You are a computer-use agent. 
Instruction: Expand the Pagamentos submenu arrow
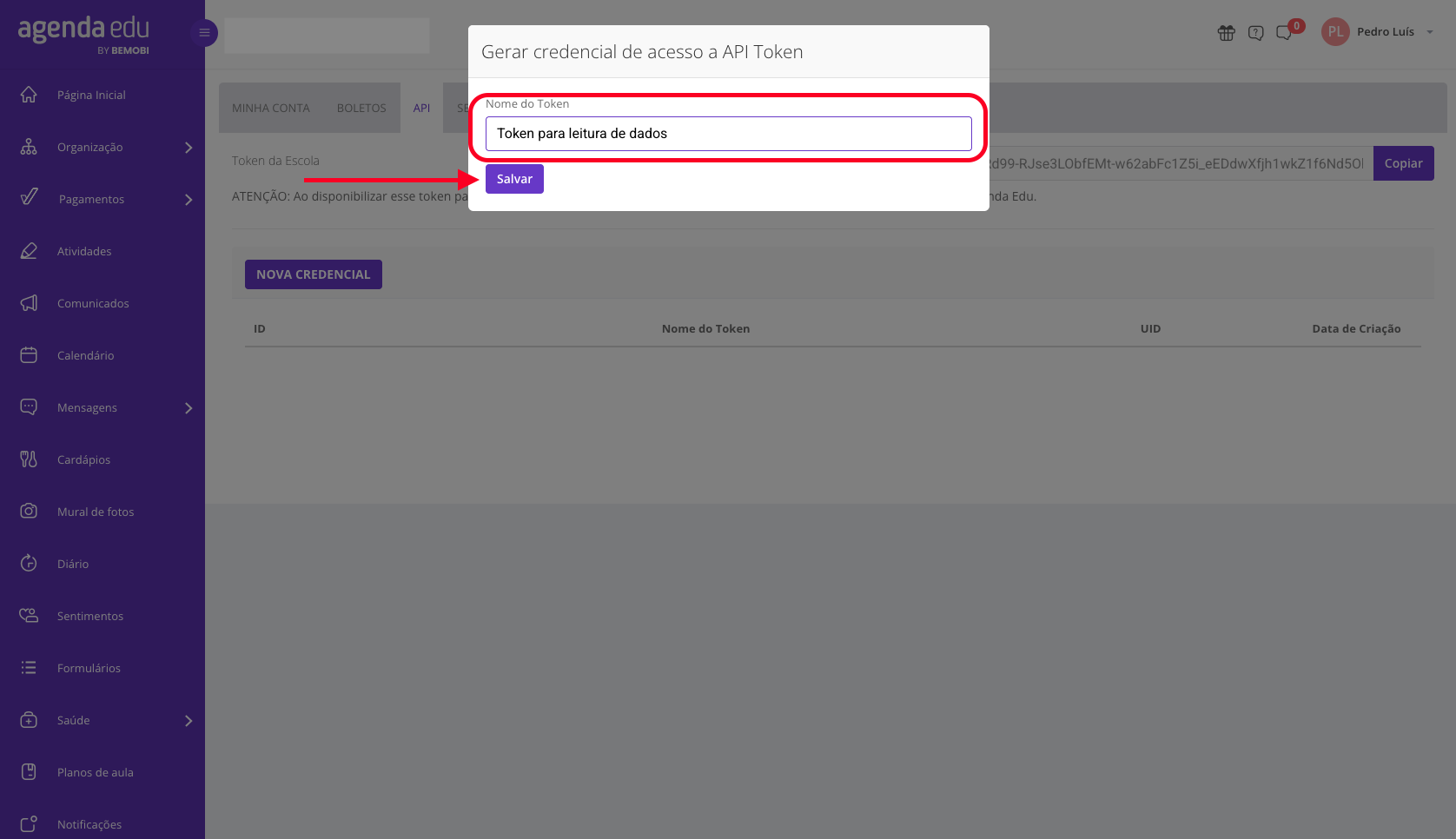189,200
